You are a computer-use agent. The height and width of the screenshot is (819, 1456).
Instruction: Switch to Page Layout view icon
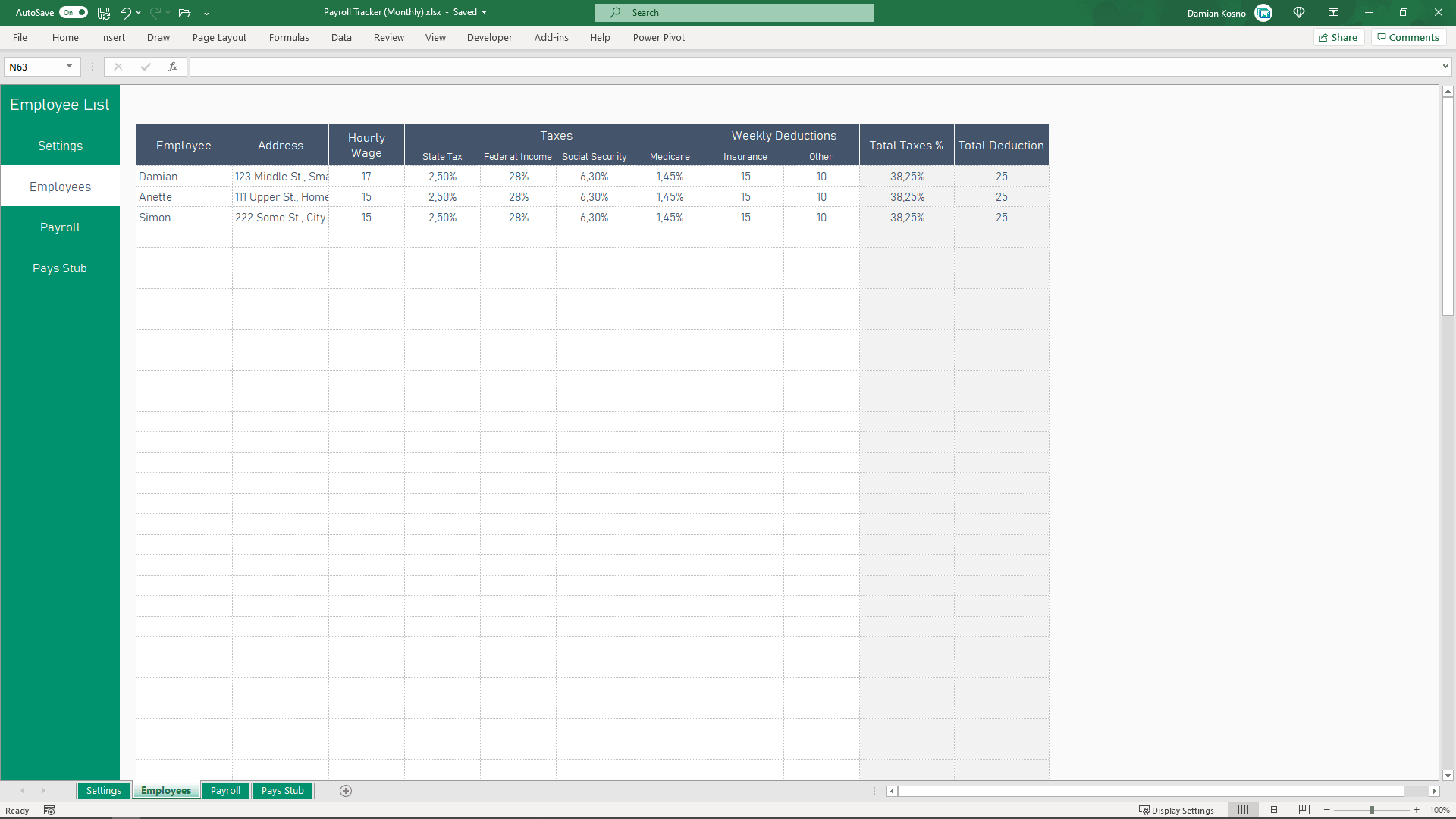pos(1274,810)
